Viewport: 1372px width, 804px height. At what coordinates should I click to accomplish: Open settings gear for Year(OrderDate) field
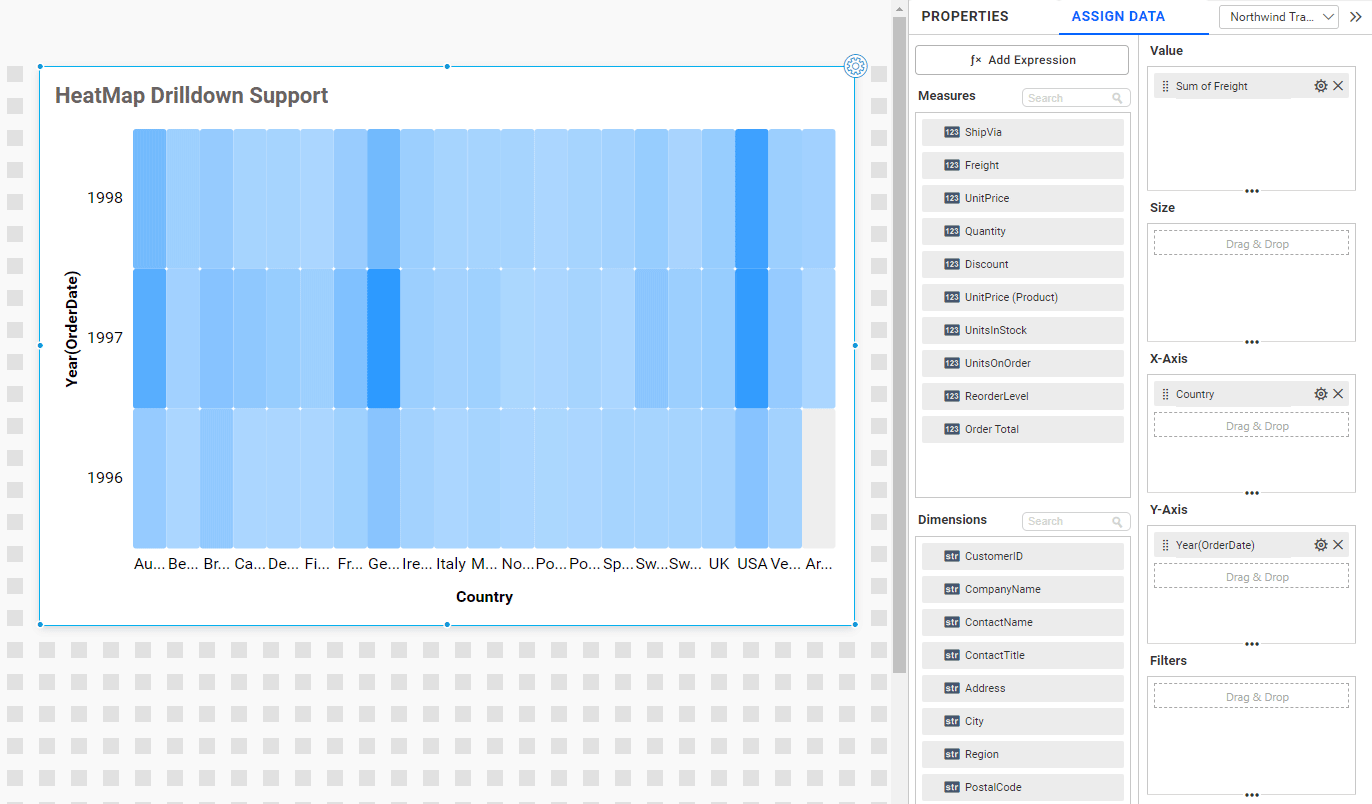click(1320, 544)
